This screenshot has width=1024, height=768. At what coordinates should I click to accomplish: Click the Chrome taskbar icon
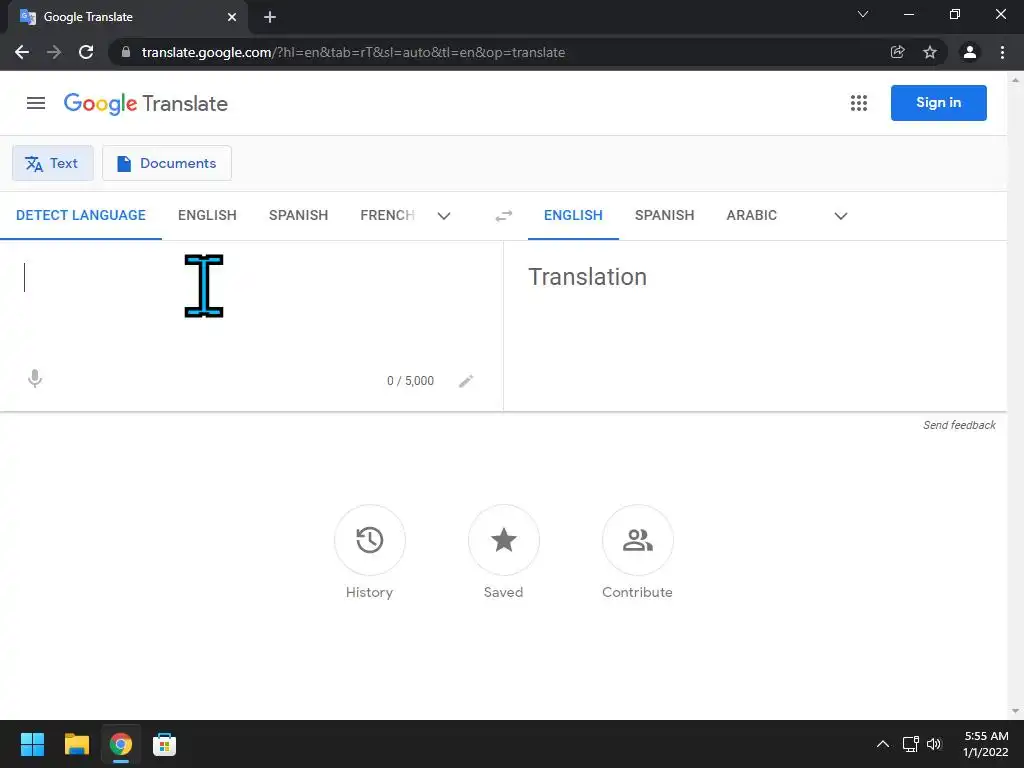pyautogui.click(x=120, y=744)
